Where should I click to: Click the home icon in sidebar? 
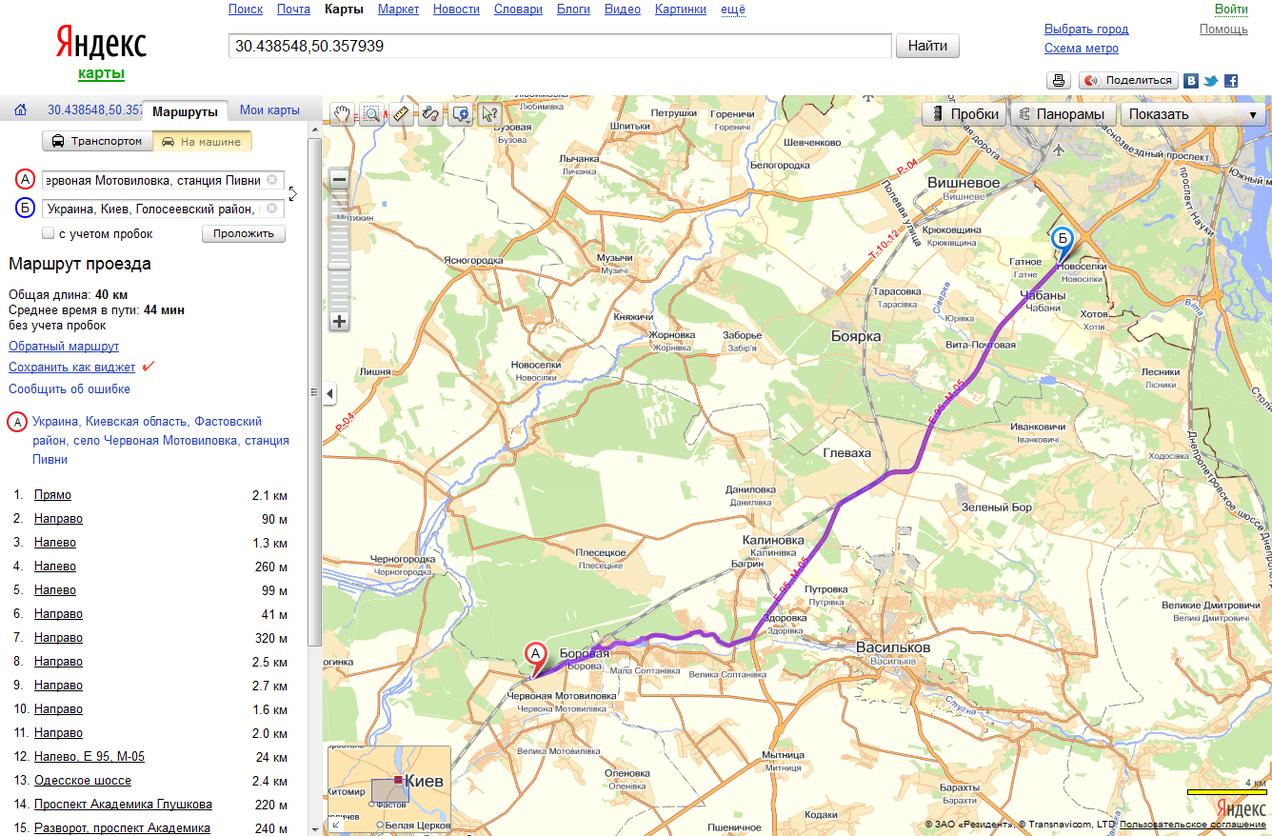[20, 111]
